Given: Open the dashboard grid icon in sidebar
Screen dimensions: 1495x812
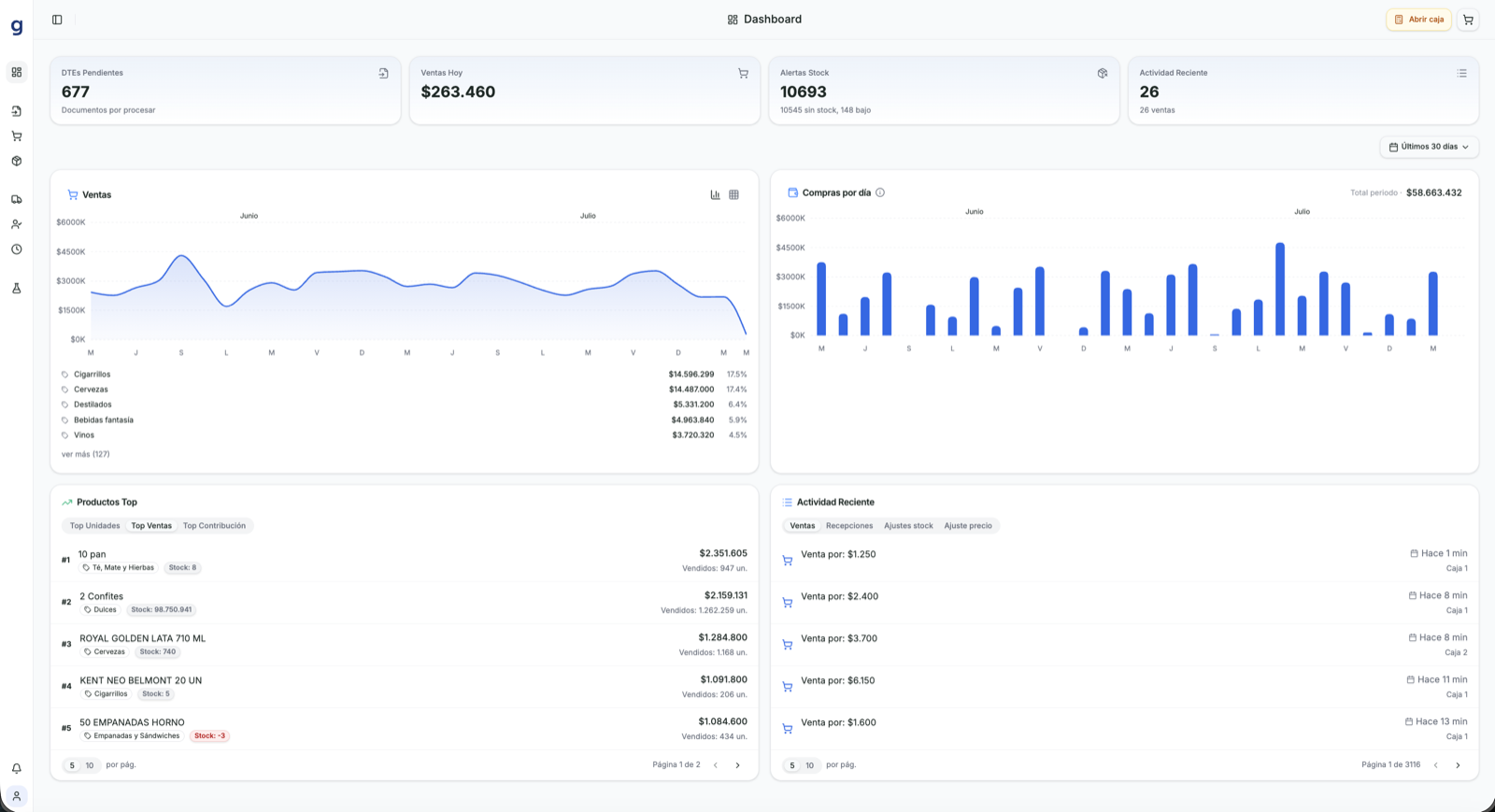Looking at the screenshot, I should [x=17, y=72].
